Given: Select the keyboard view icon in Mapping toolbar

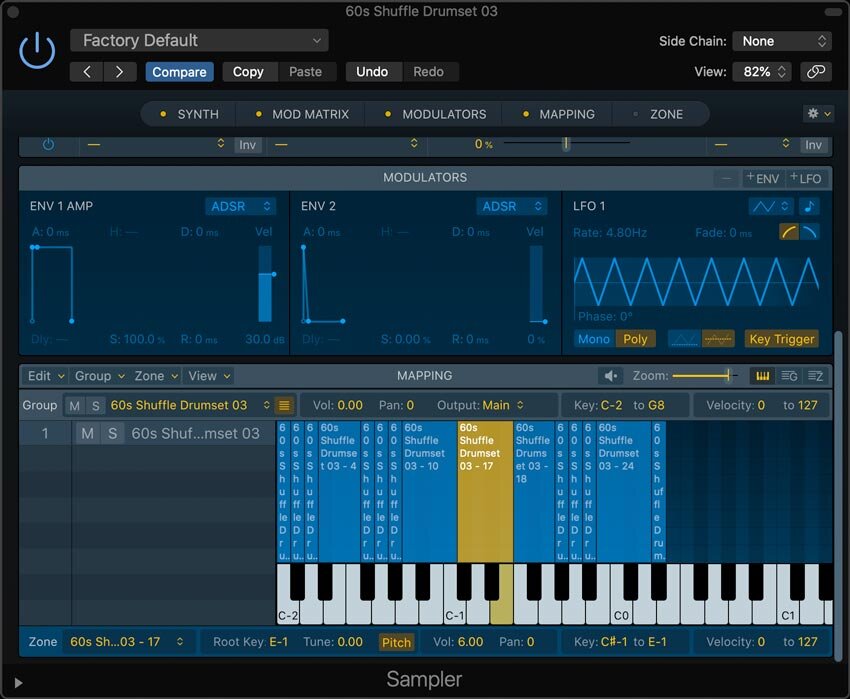Looking at the screenshot, I should tap(762, 376).
